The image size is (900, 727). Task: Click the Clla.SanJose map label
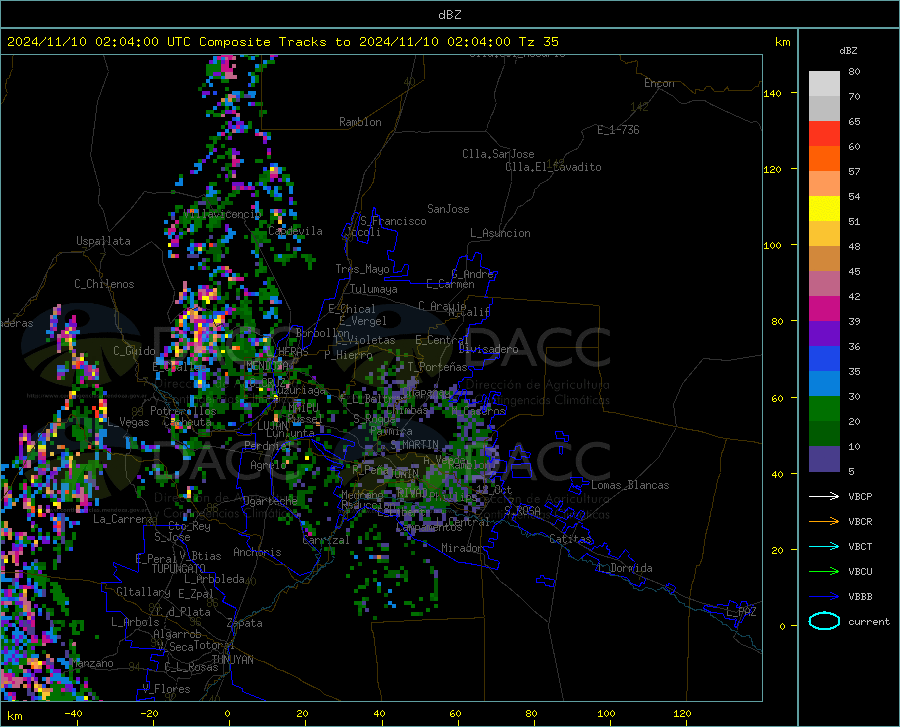(498, 154)
